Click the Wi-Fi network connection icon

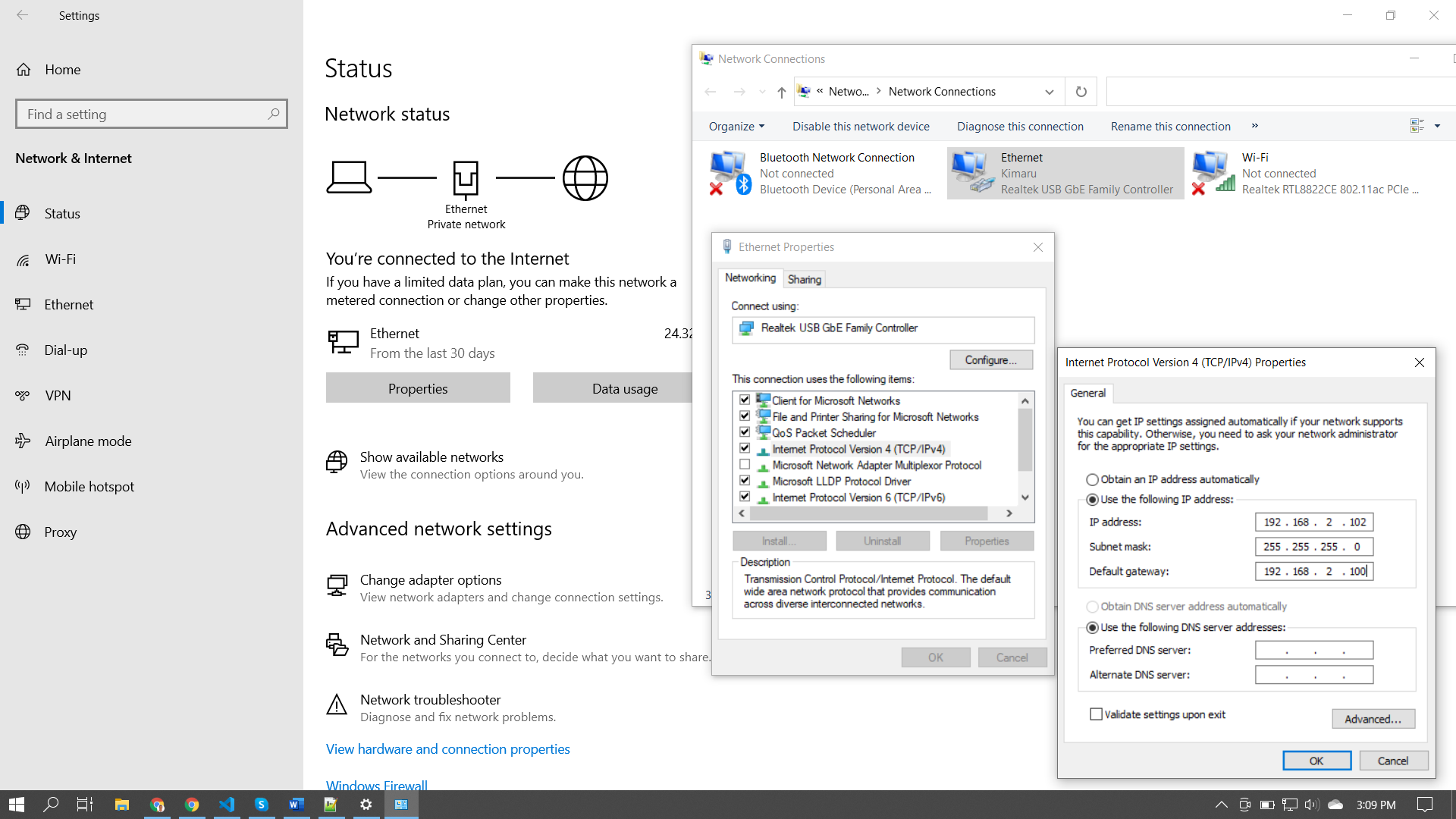pos(1212,172)
